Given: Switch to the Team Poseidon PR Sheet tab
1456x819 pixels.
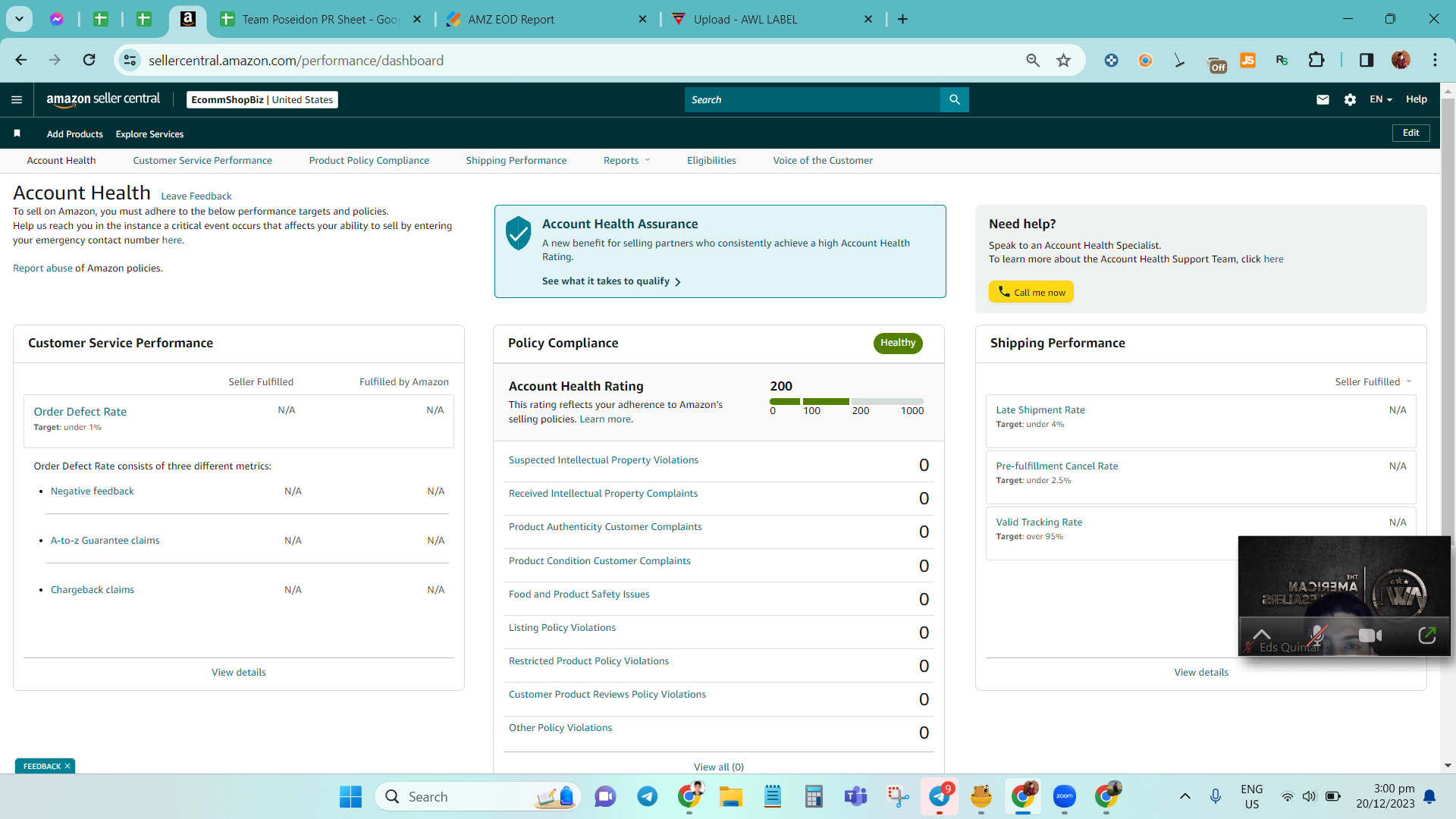Looking at the screenshot, I should (320, 19).
